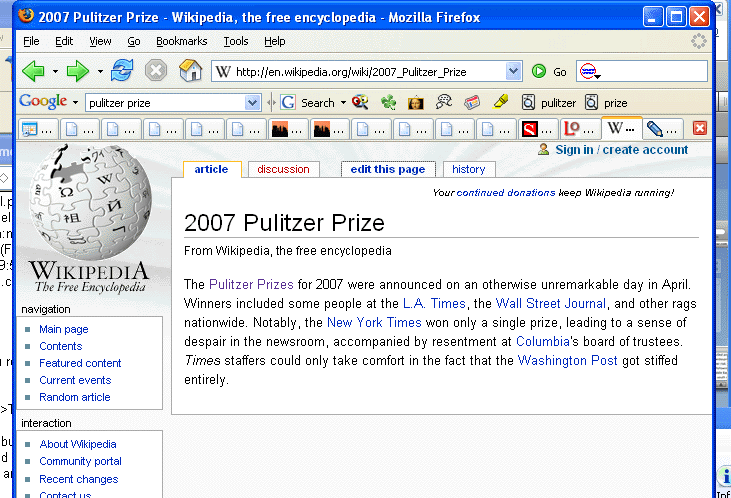This screenshot has height=498, width=731.
Task: Click the green Back arrow button
Action: coord(33,71)
